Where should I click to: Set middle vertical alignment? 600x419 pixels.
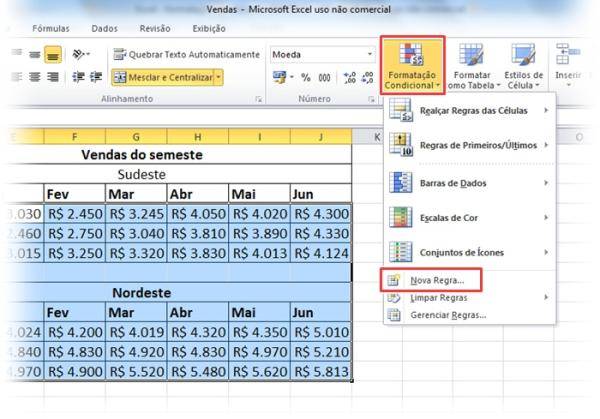35,55
